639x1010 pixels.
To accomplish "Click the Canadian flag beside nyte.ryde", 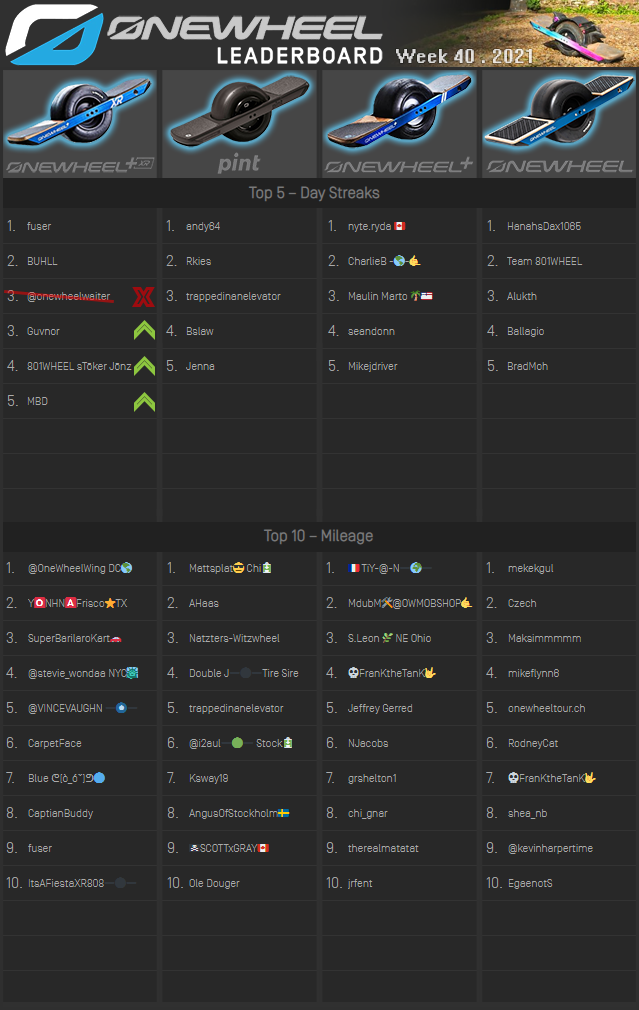I will (x=399, y=227).
